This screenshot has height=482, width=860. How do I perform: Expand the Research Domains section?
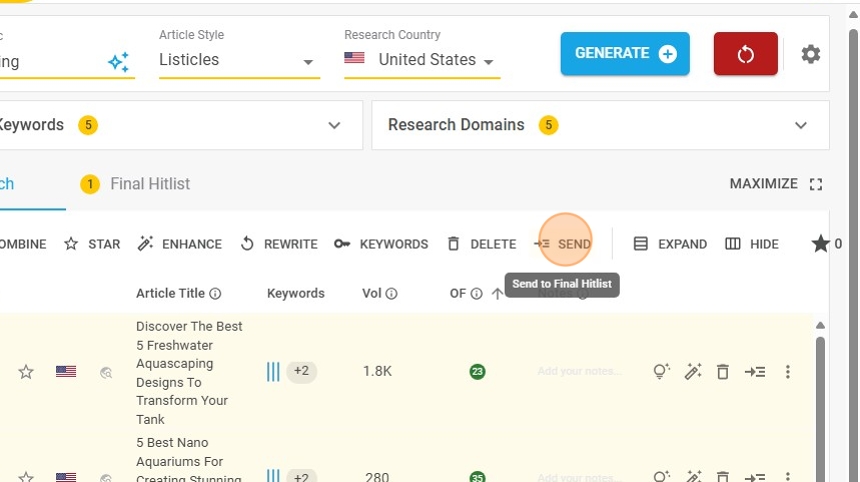click(x=800, y=126)
